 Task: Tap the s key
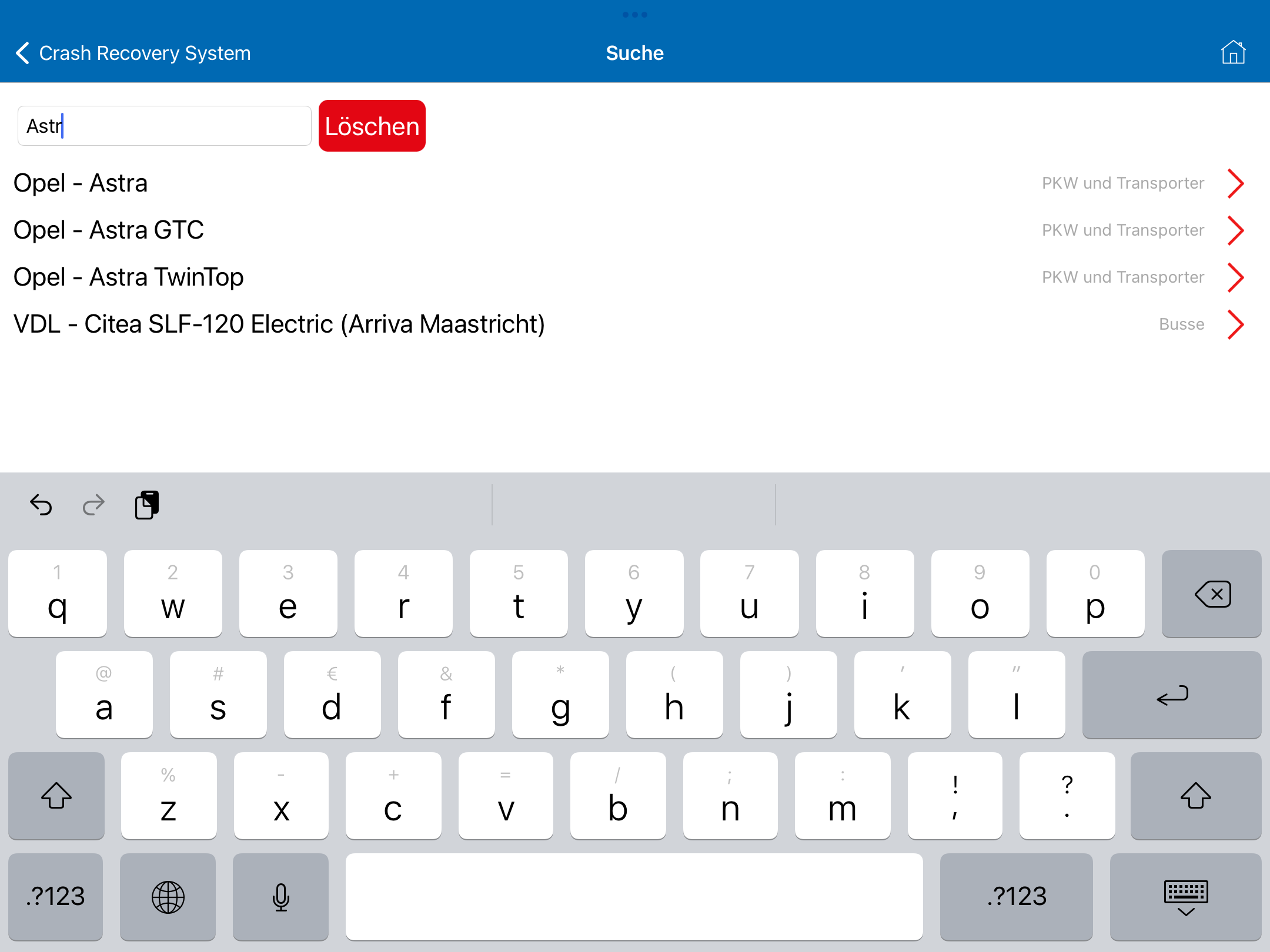click(218, 695)
